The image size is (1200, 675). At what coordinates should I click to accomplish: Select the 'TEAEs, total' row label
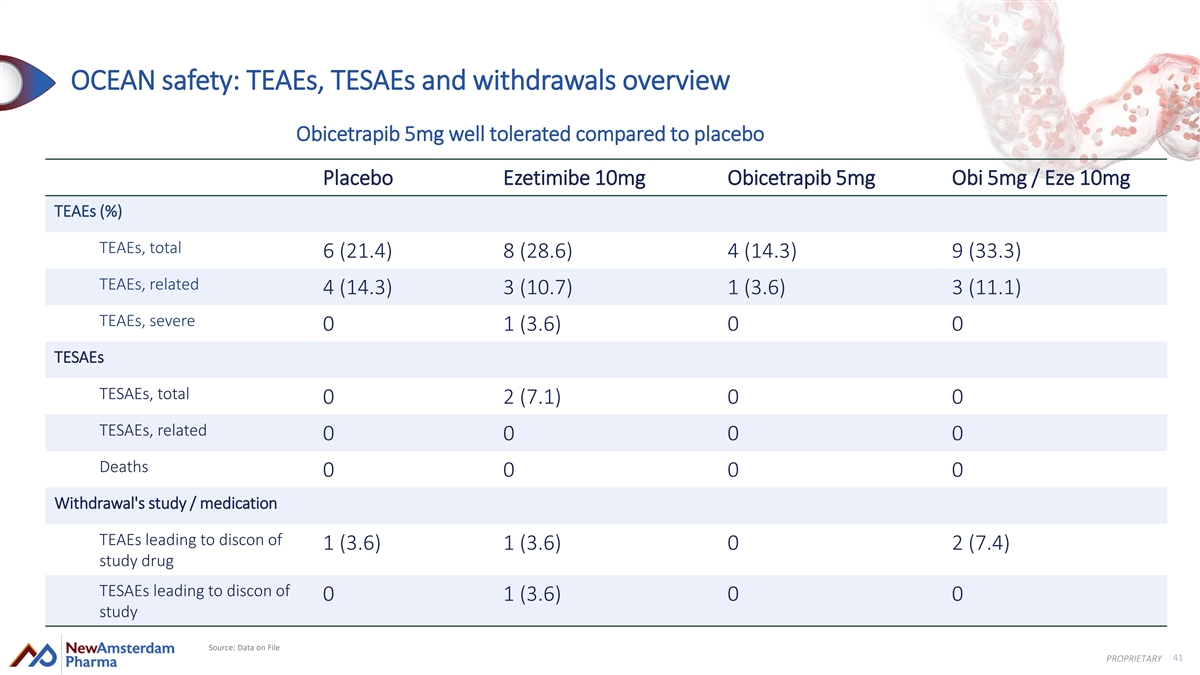[140, 247]
